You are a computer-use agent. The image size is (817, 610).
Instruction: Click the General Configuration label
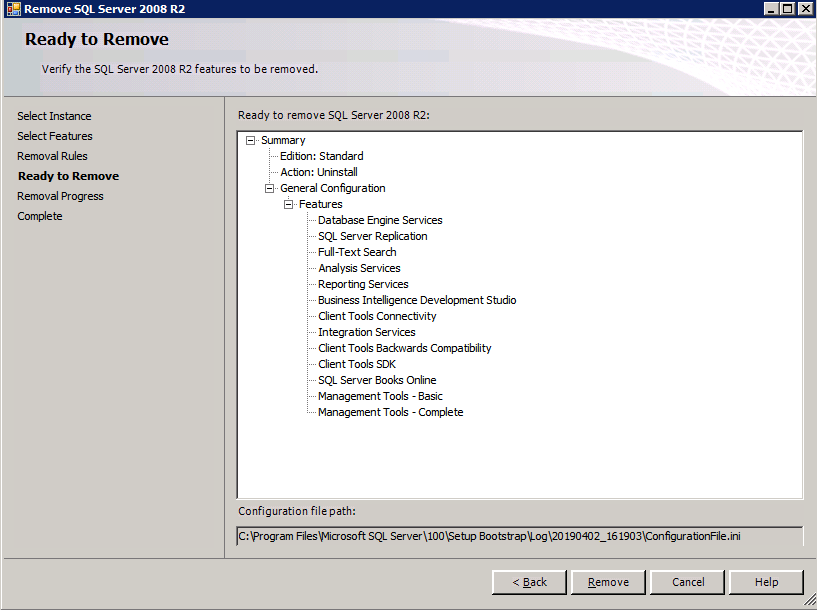coord(332,189)
